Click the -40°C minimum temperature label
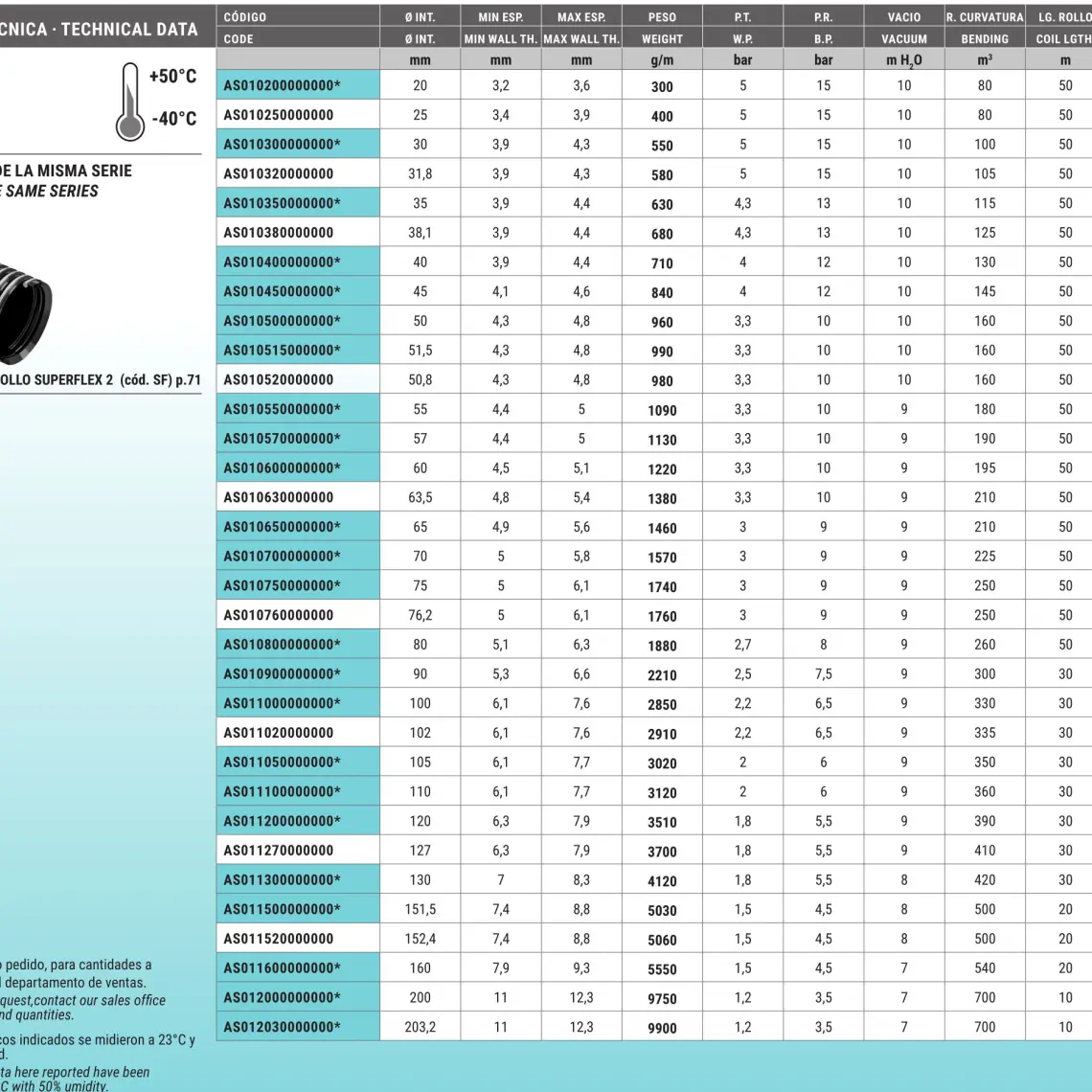 [x=173, y=119]
